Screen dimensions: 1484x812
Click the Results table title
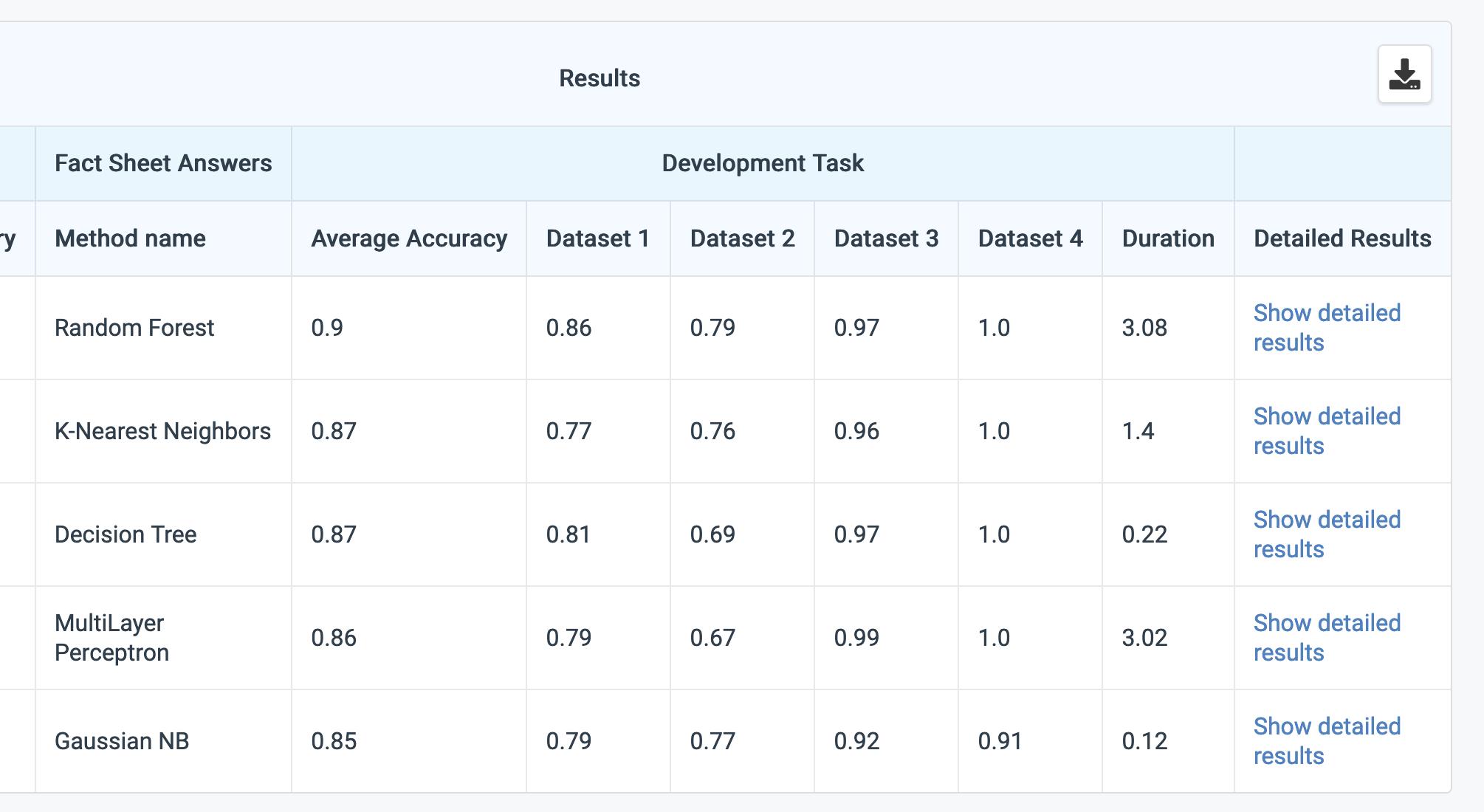600,78
